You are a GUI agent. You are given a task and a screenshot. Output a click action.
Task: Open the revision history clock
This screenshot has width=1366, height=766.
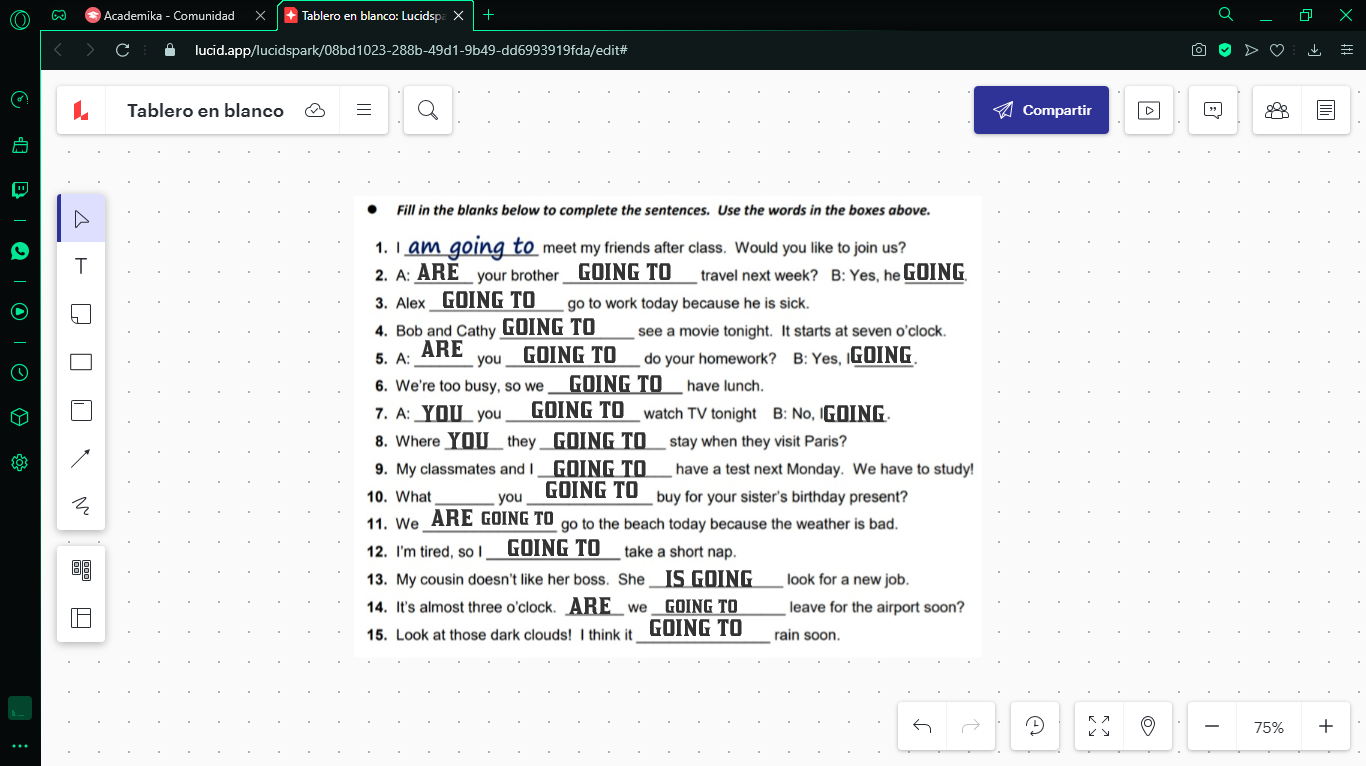point(1035,727)
